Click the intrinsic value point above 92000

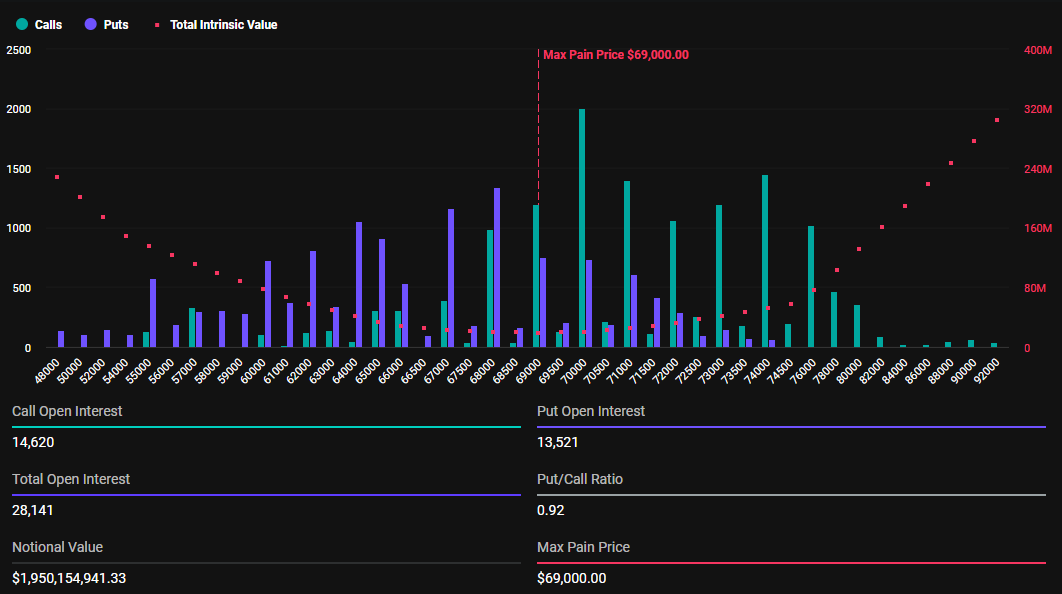point(997,120)
